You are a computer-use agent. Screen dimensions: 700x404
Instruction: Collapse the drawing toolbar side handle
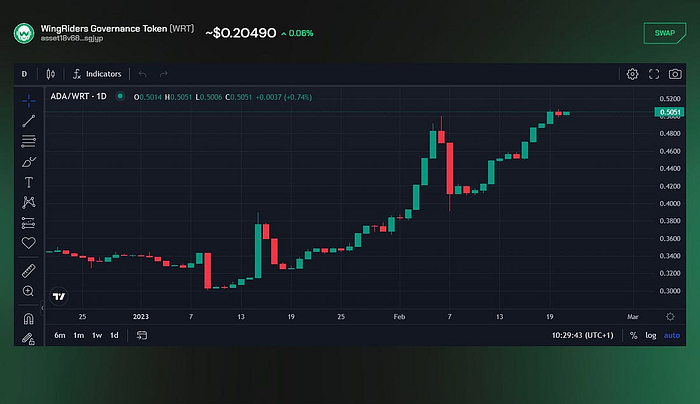42,308
